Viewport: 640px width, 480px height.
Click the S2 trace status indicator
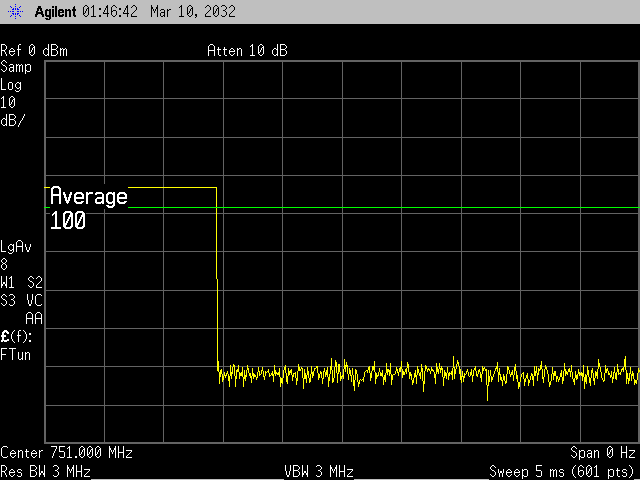[x=35, y=282]
